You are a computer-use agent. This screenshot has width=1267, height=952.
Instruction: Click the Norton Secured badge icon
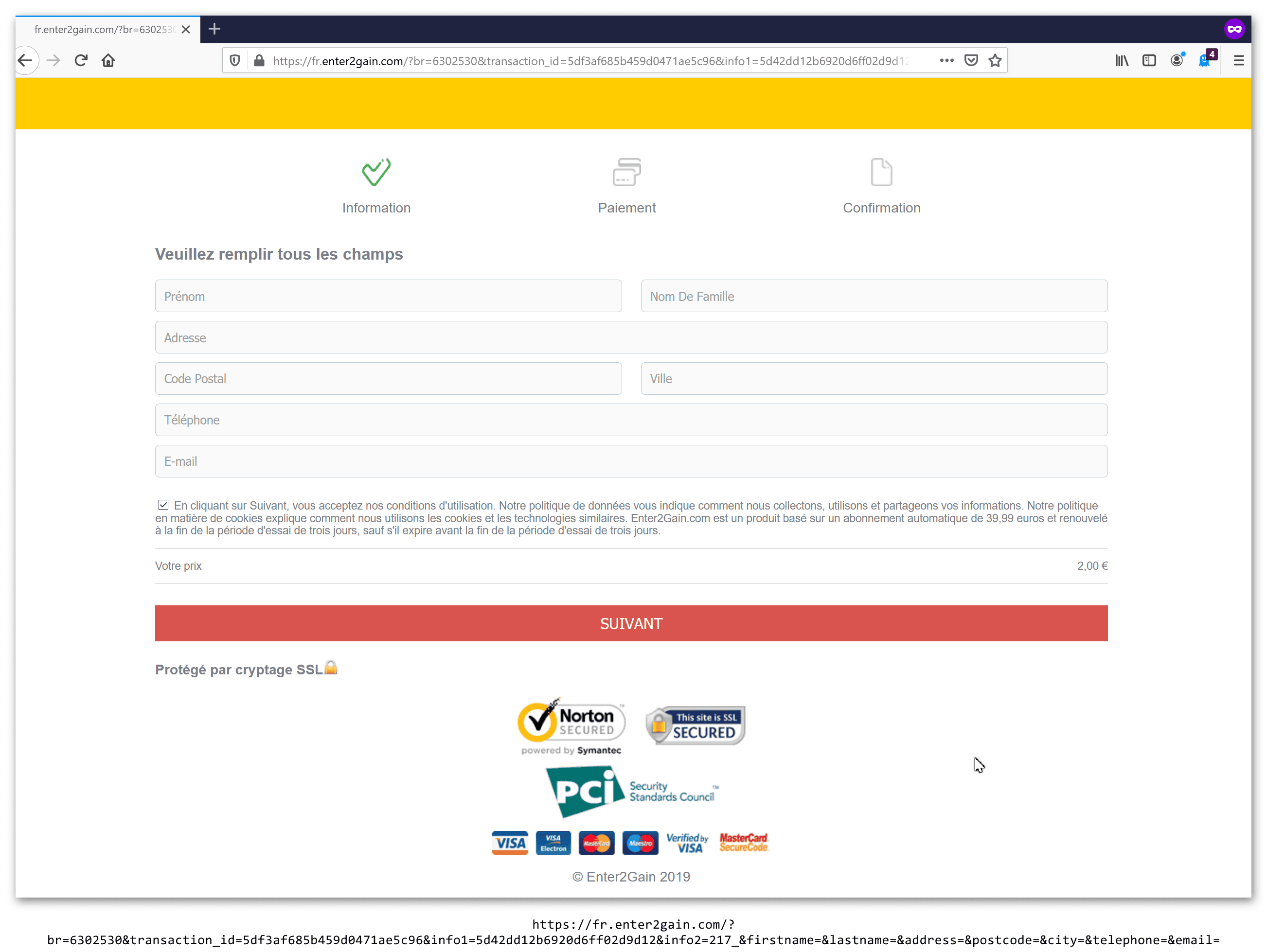(572, 727)
